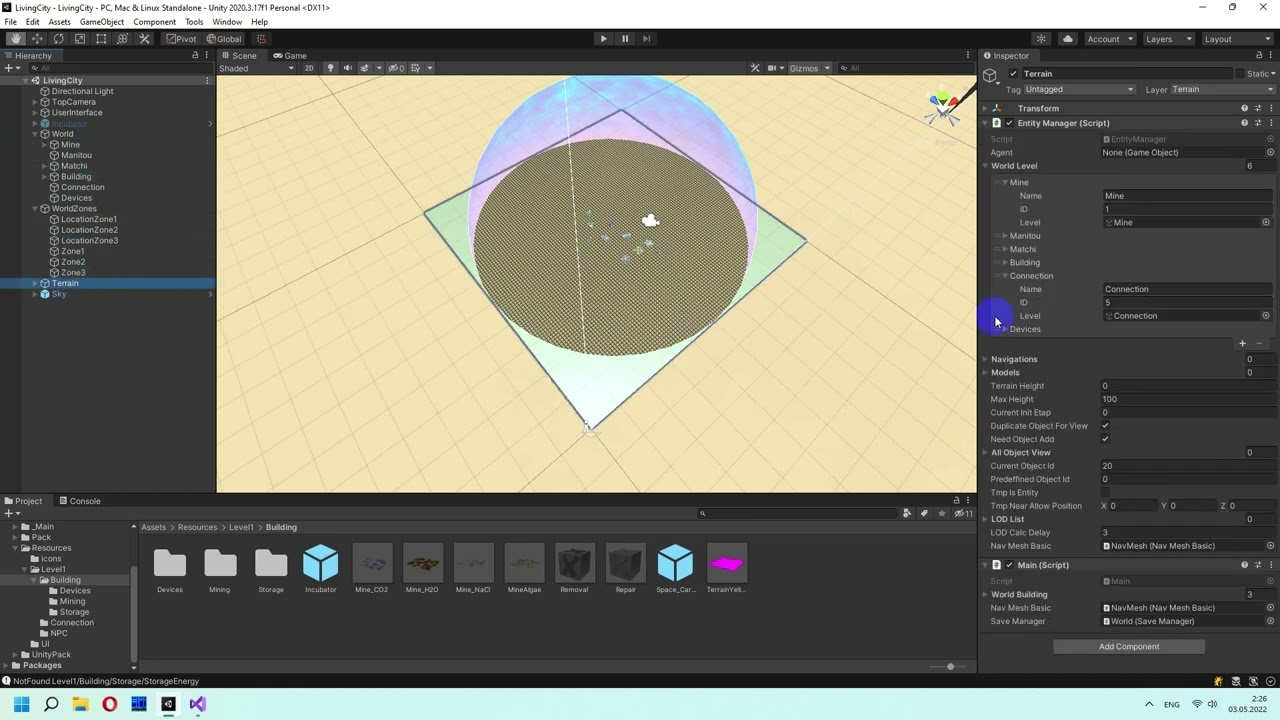Screen dimensions: 1280x720
Task: Open the Layout dropdown
Action: (x=1236, y=39)
